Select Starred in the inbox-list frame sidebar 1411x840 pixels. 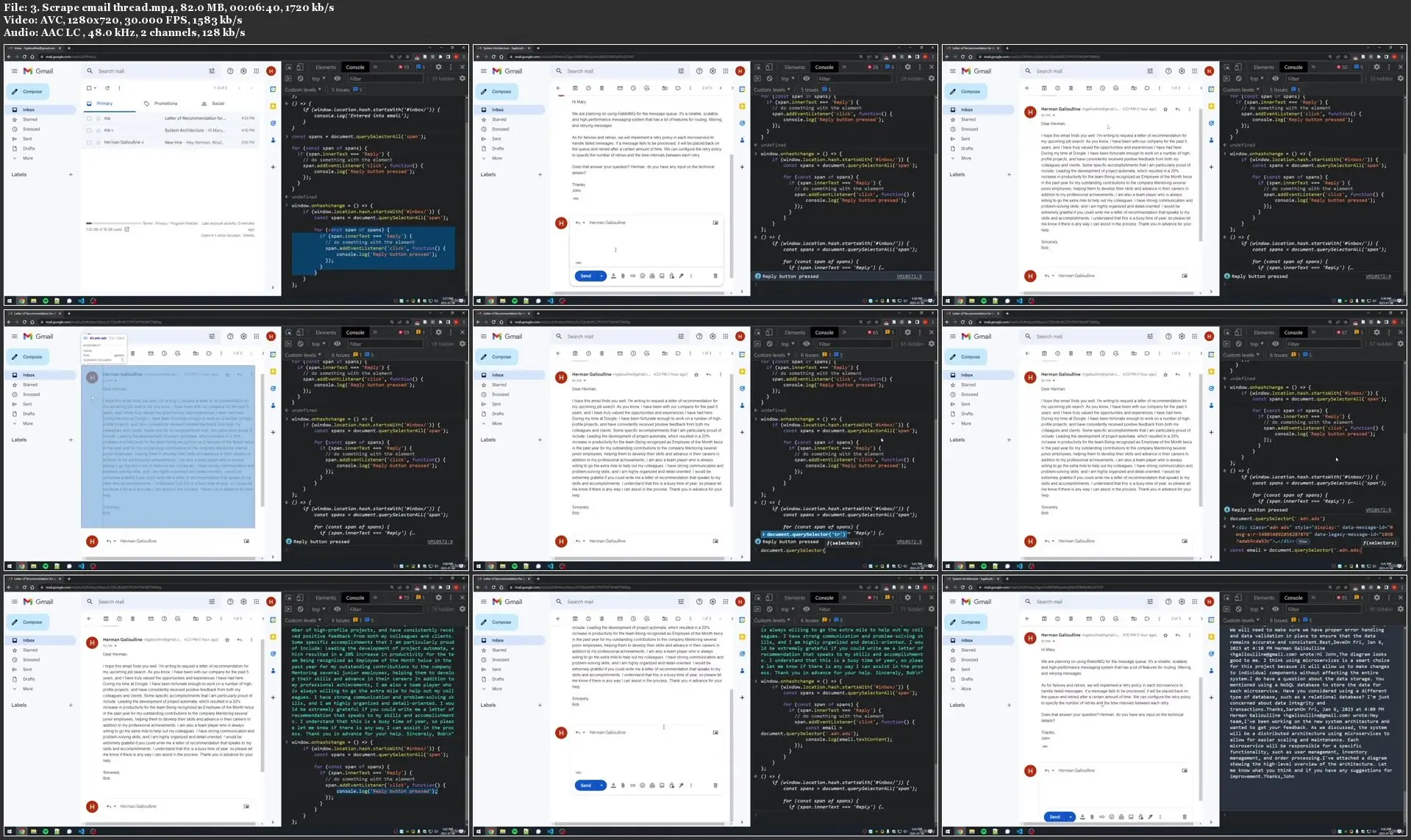click(x=30, y=119)
